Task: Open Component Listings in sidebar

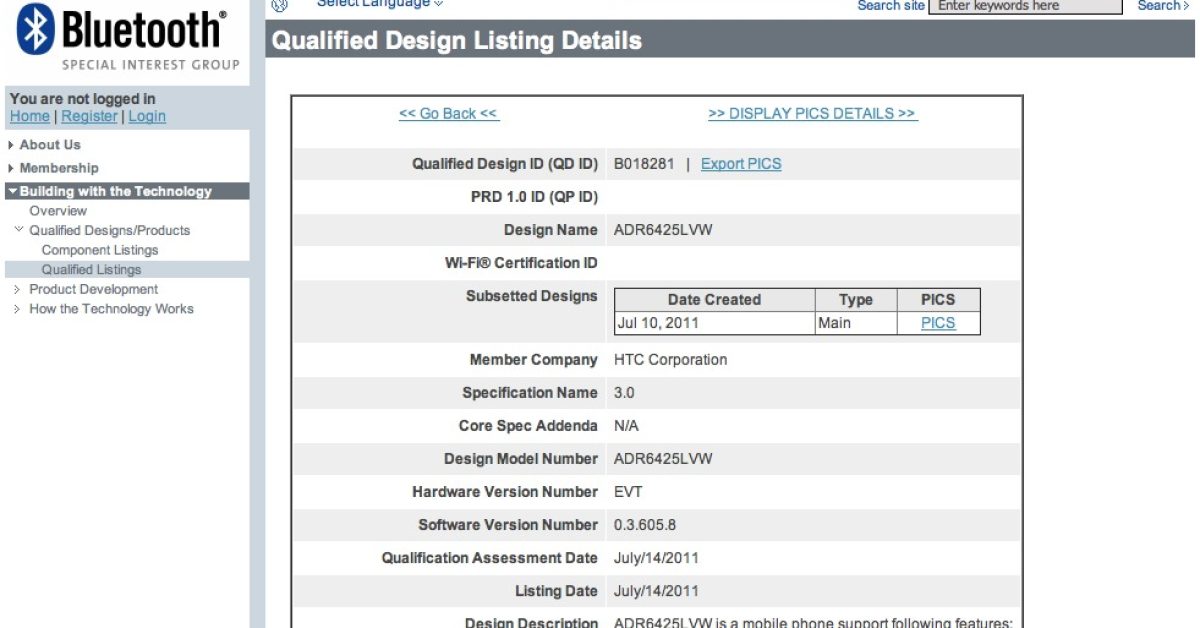Action: coord(100,250)
